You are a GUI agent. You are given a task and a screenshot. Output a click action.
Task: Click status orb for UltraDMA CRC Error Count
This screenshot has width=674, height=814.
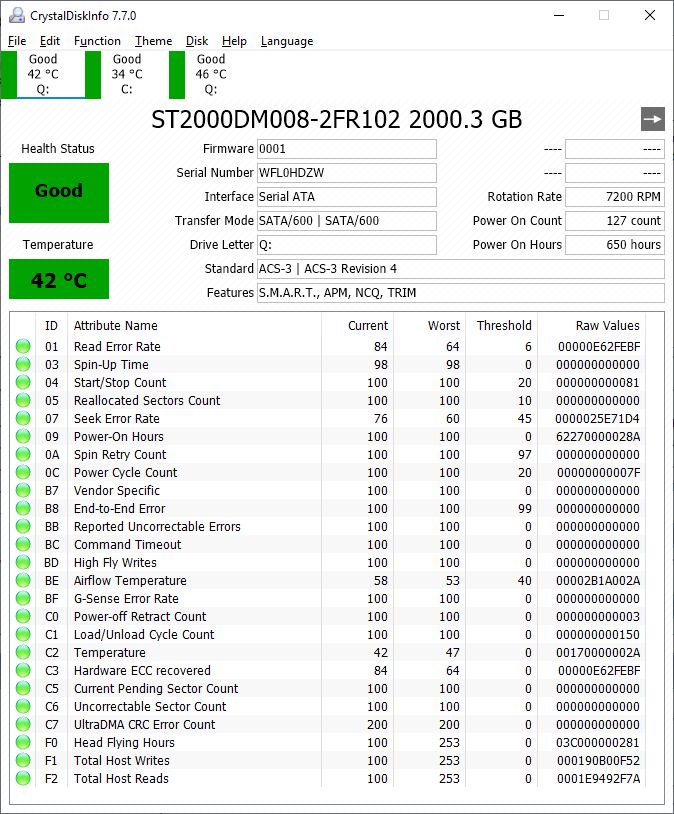23,724
